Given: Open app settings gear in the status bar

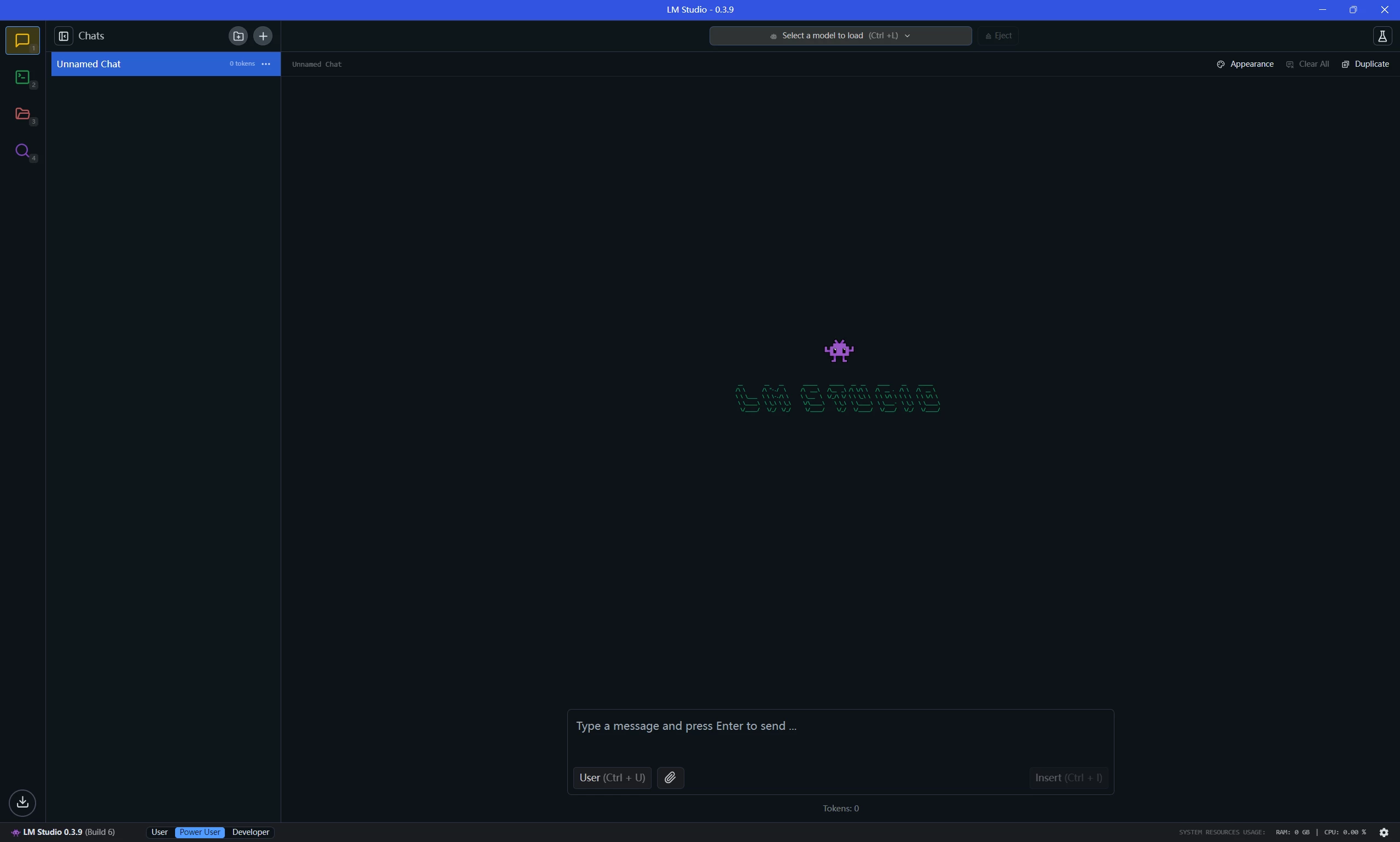Looking at the screenshot, I should [1384, 832].
